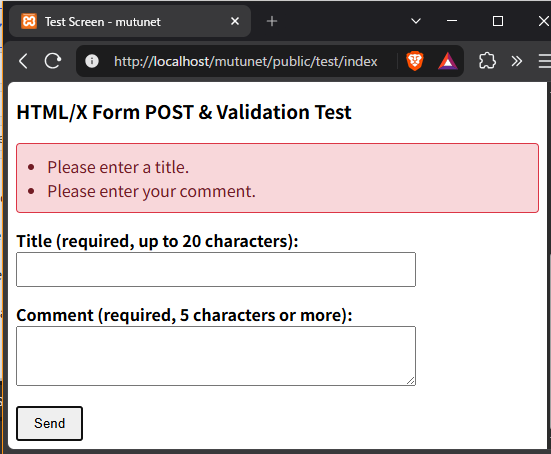Click the Send button
The width and height of the screenshot is (551, 454).
pyautogui.click(x=50, y=423)
